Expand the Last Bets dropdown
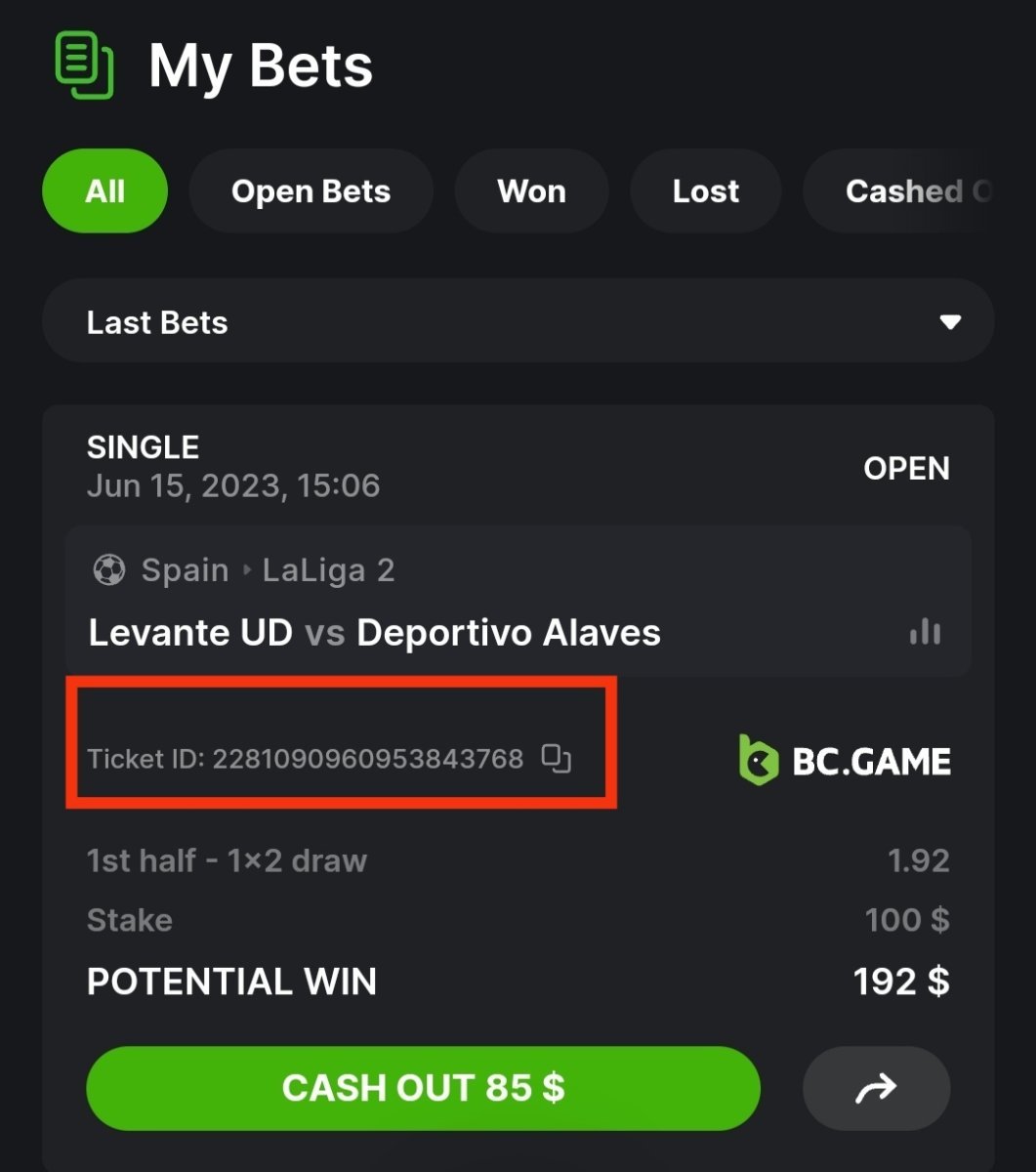Image resolution: width=1036 pixels, height=1172 pixels. point(518,321)
